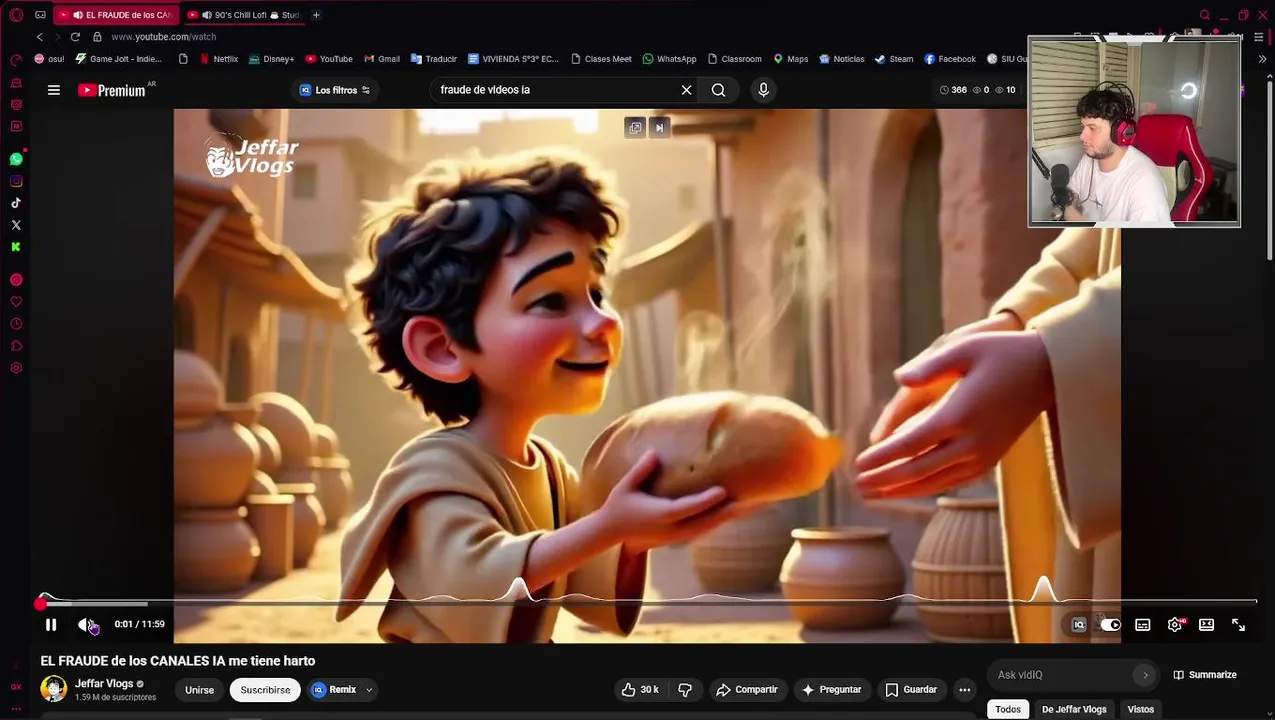Open Disney+ bookmark
The width and height of the screenshot is (1275, 720).
[271, 59]
